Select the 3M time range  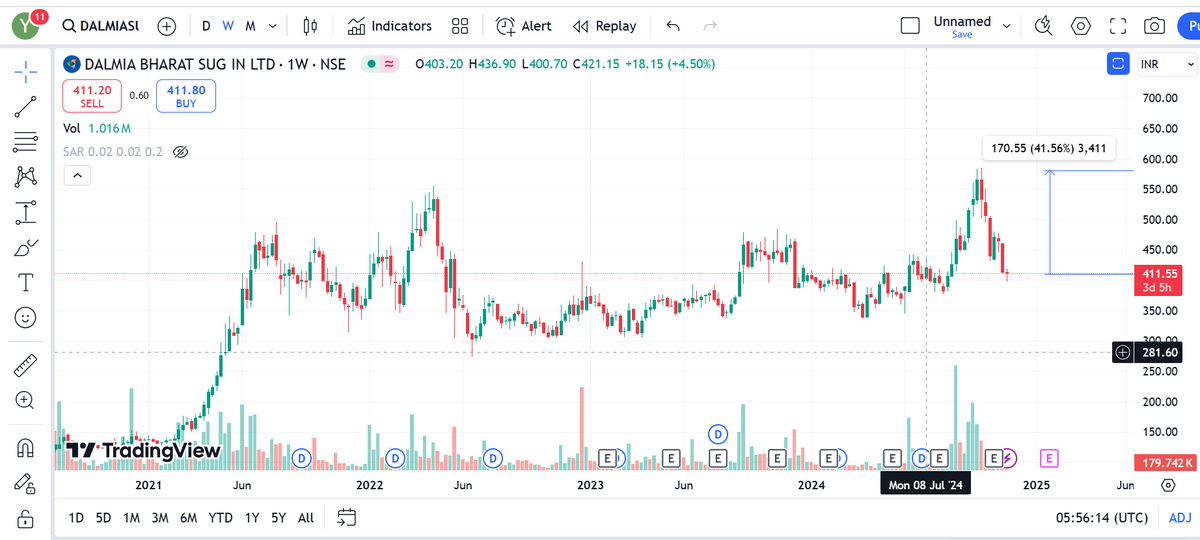160,518
